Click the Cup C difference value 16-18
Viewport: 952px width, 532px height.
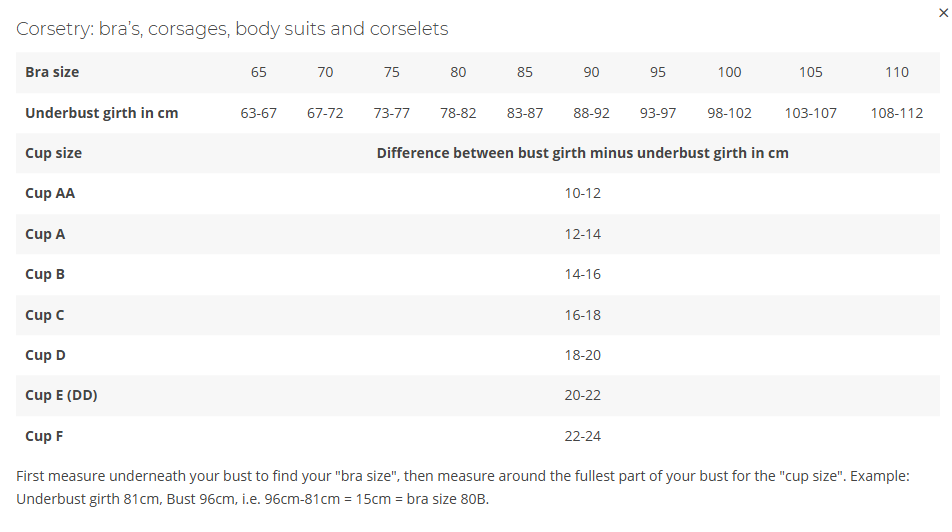(x=582, y=315)
